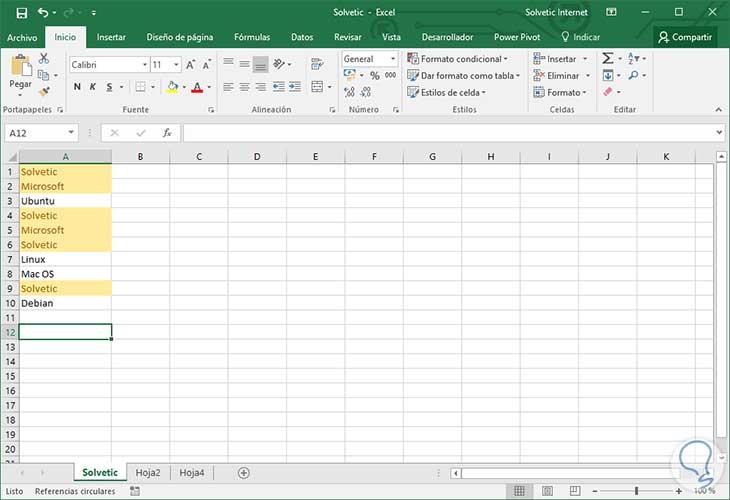The image size is (730, 500).
Task: Save the workbook with the floppy disk icon
Action: pyautogui.click(x=21, y=13)
